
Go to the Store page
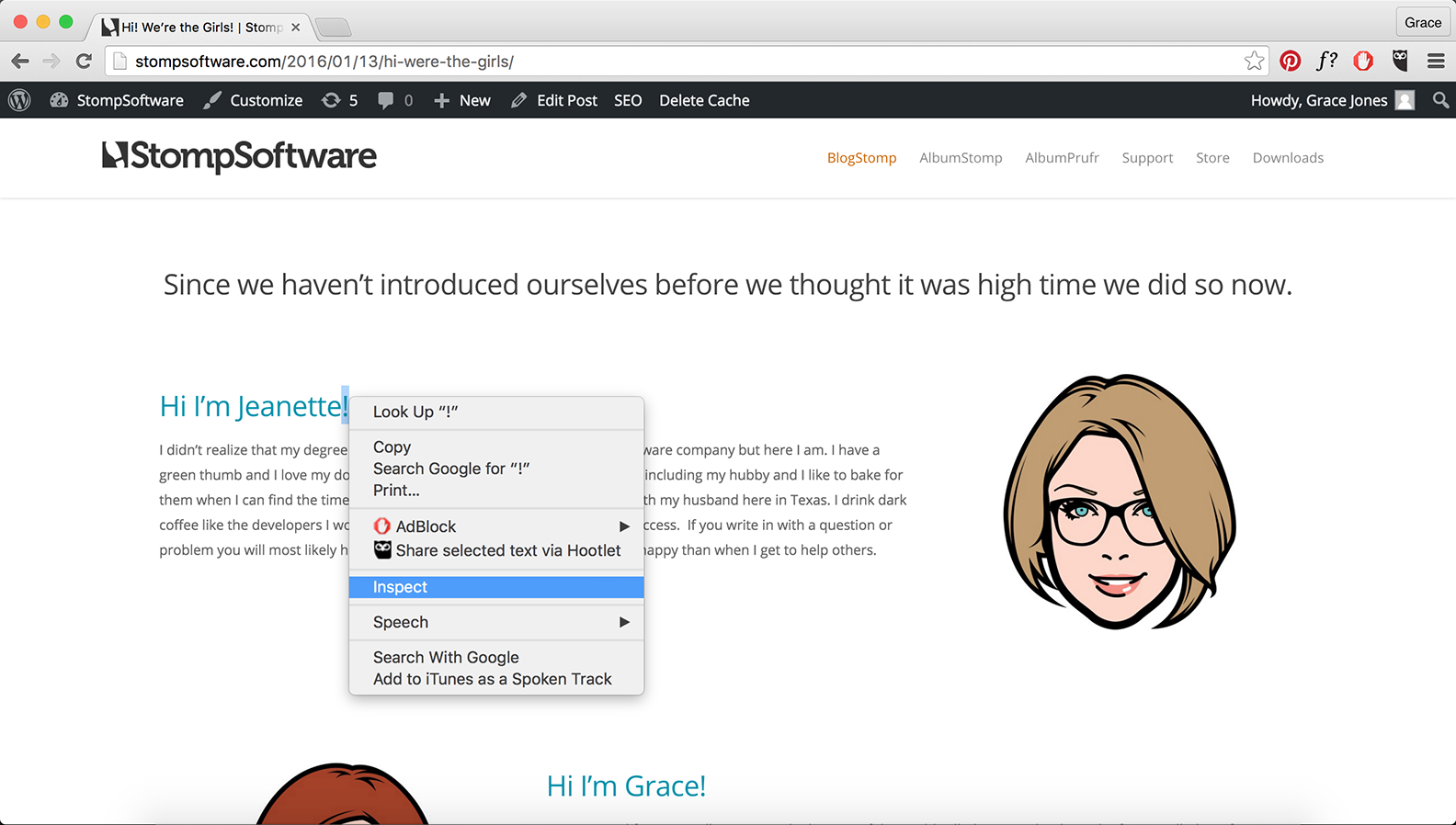[x=1212, y=158]
